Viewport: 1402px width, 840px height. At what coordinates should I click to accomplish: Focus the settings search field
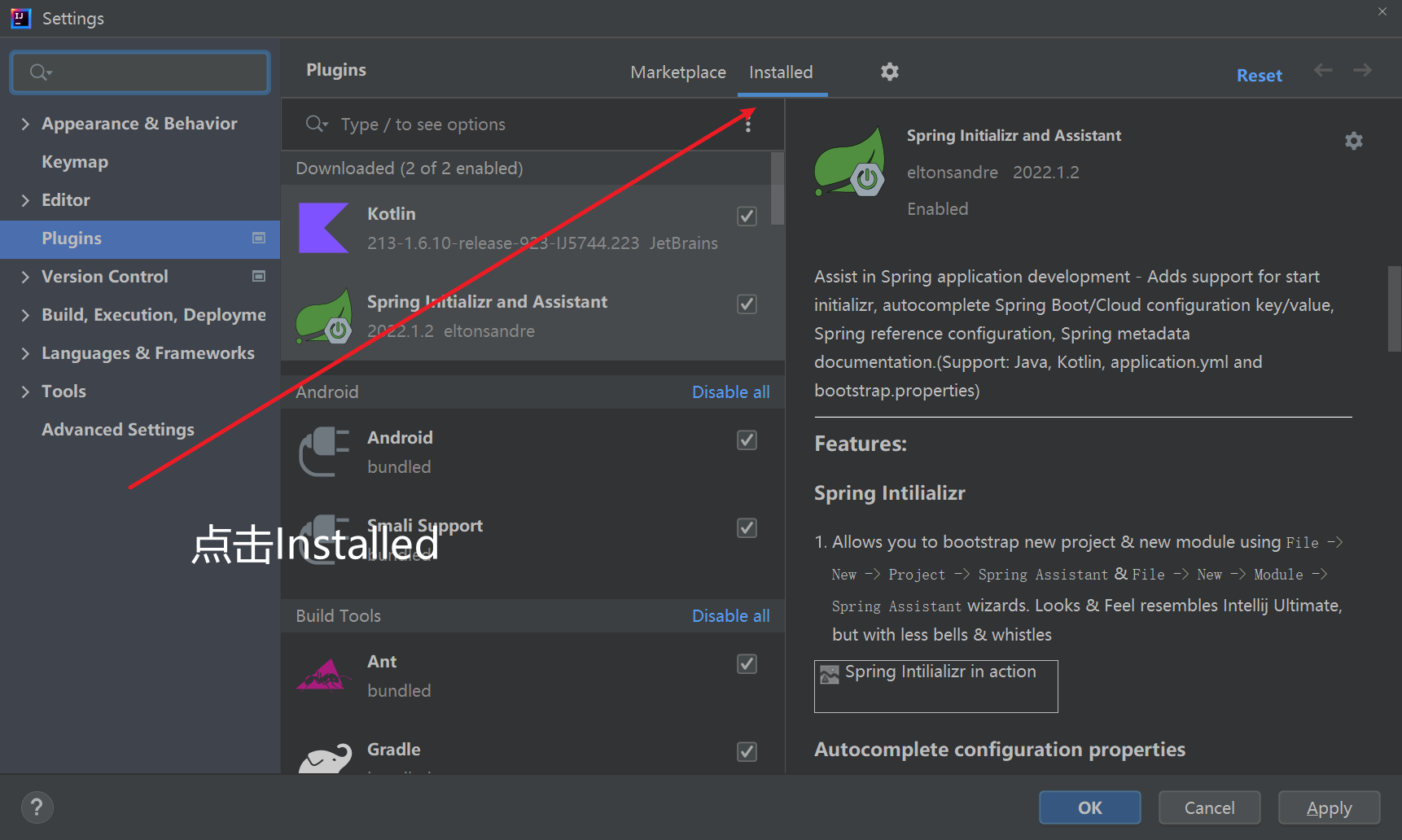tap(140, 72)
